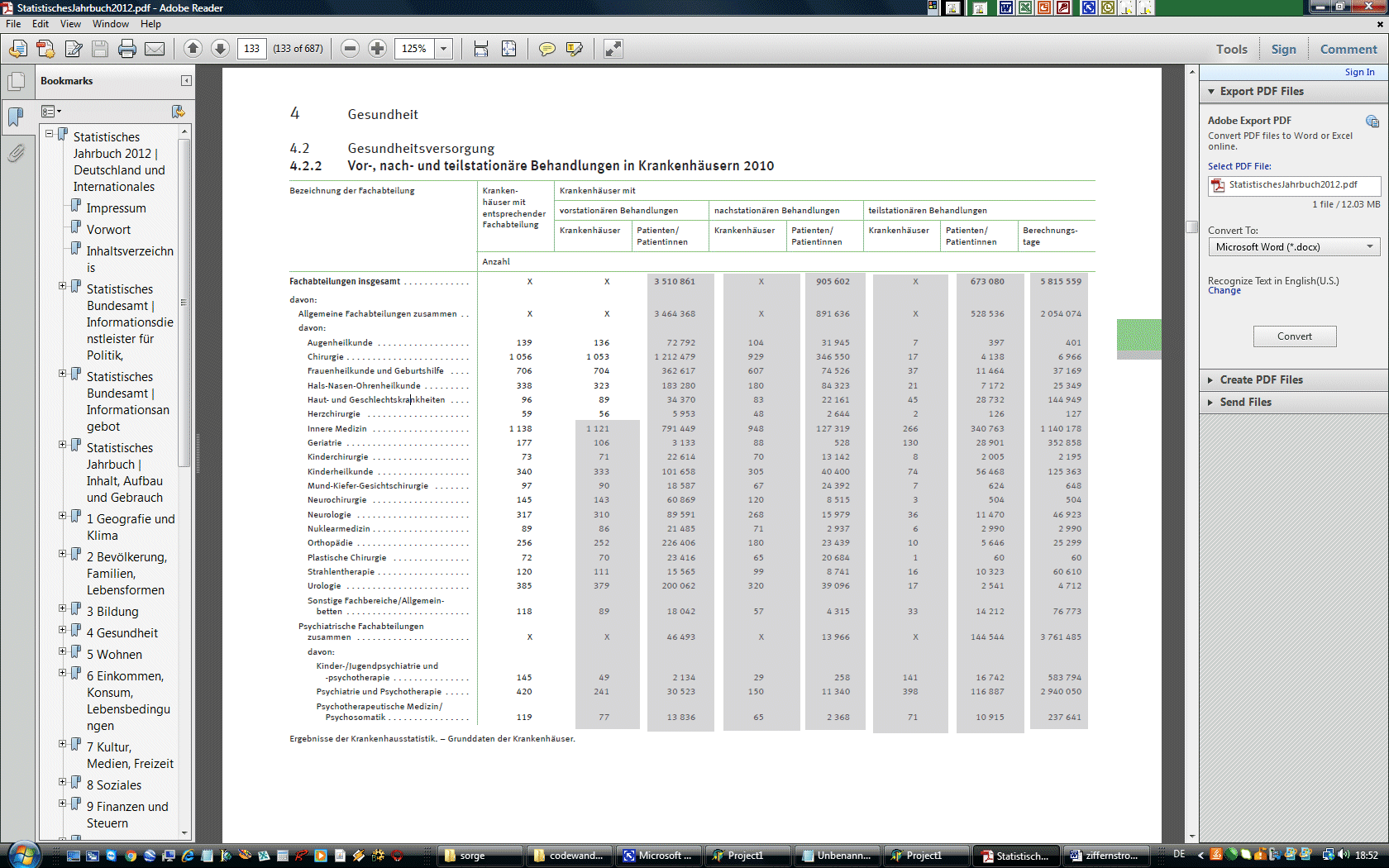Expand the Send Files section
The height and width of the screenshot is (868, 1389).
tap(1211, 402)
